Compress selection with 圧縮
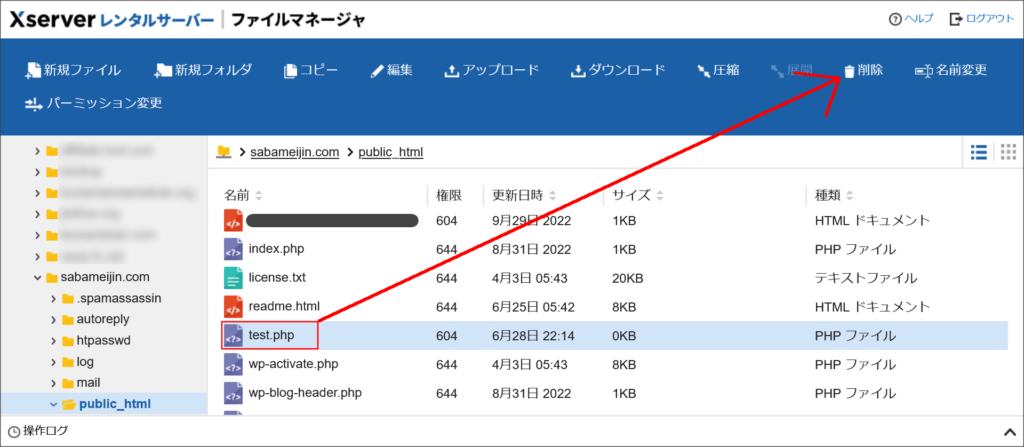The width and height of the screenshot is (1024, 447). (x=718, y=71)
